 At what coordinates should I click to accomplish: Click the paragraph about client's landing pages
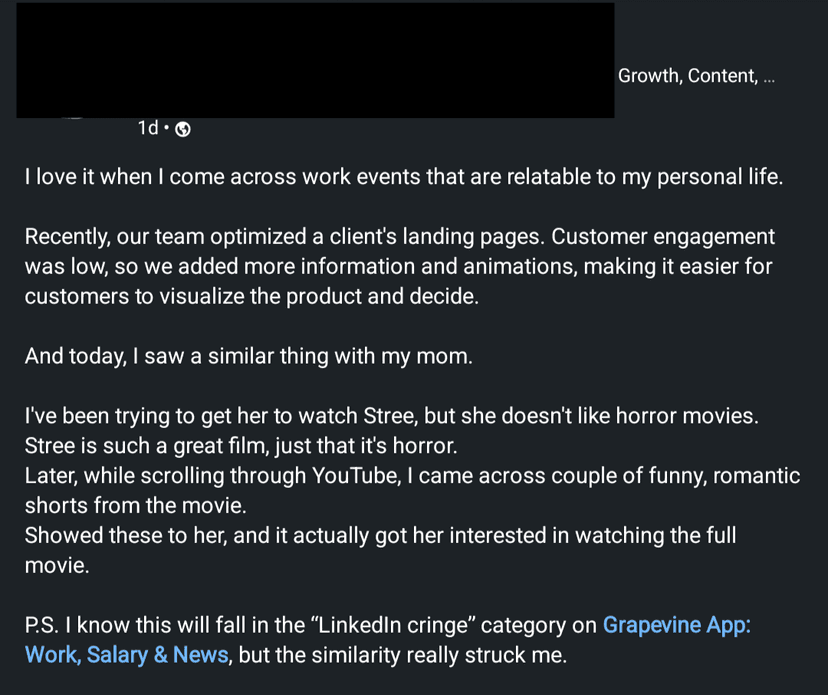[400, 267]
